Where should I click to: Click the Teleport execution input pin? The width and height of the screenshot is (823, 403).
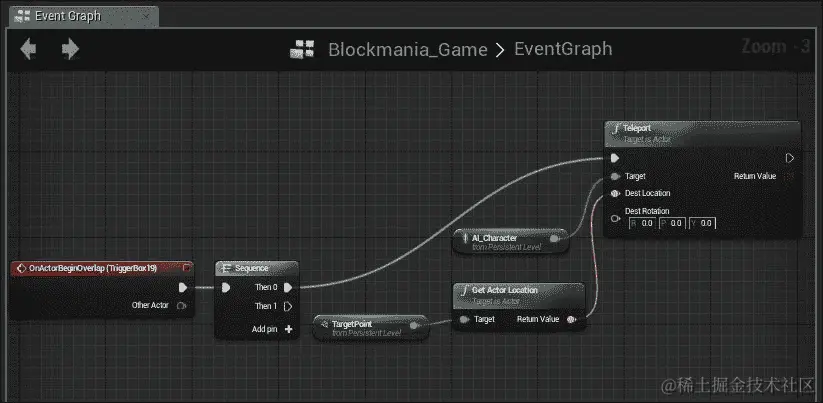click(615, 158)
